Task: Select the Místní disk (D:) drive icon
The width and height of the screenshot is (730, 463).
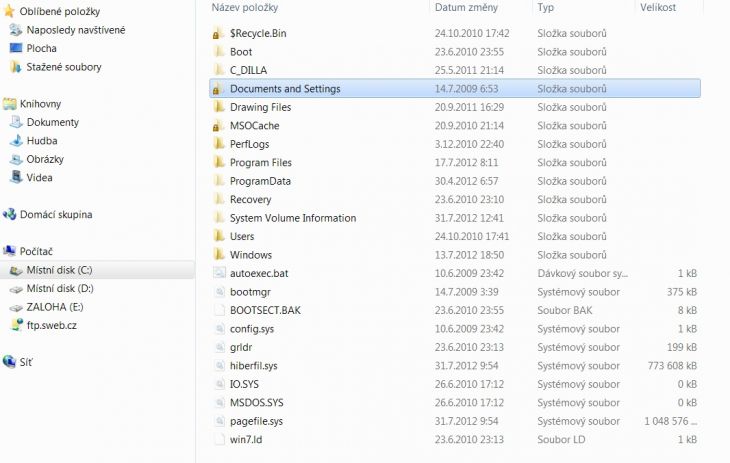Action: tap(16, 289)
